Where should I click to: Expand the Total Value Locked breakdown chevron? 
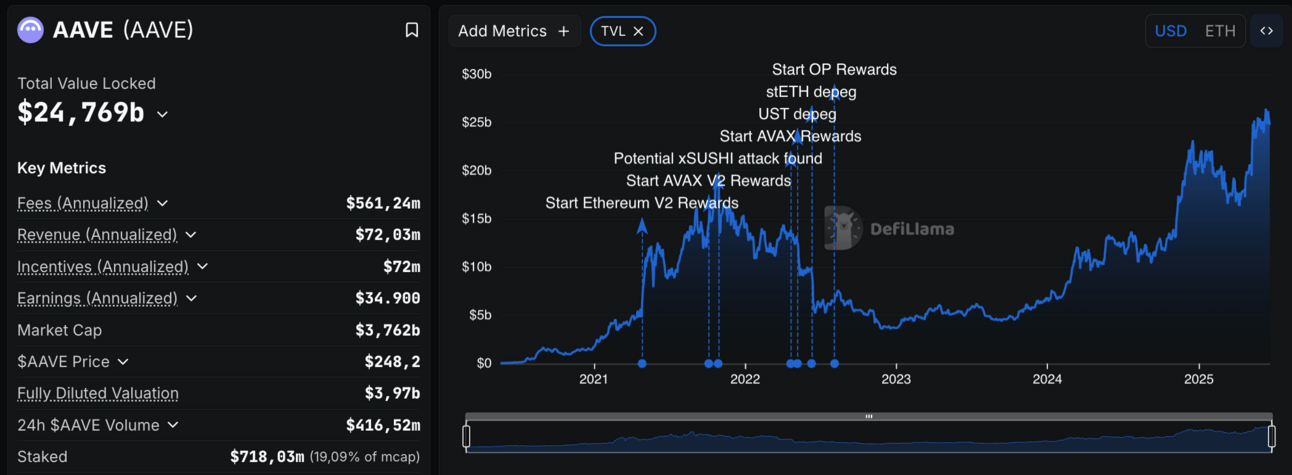click(x=162, y=114)
